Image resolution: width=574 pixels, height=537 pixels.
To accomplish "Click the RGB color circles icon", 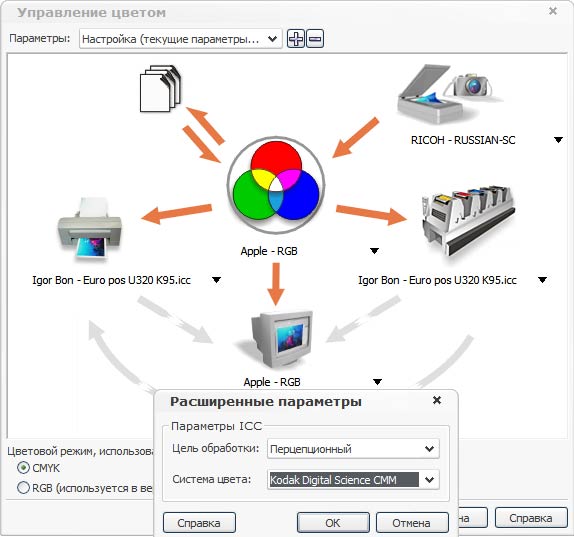I will coord(276,185).
